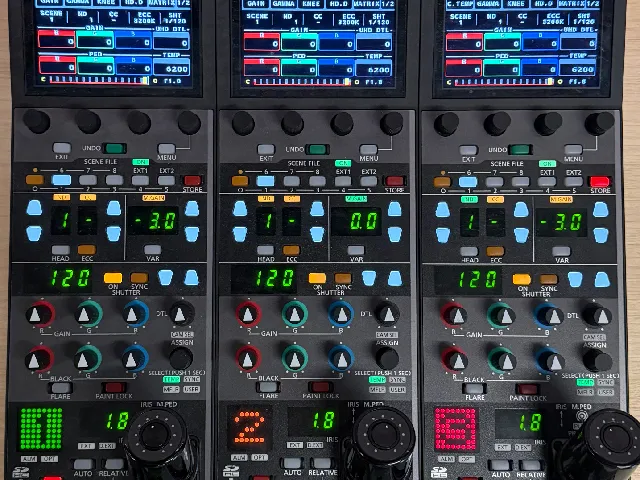640x480 pixels.
Task: Tap shutter down arrow on left panel
Action: (165, 278)
